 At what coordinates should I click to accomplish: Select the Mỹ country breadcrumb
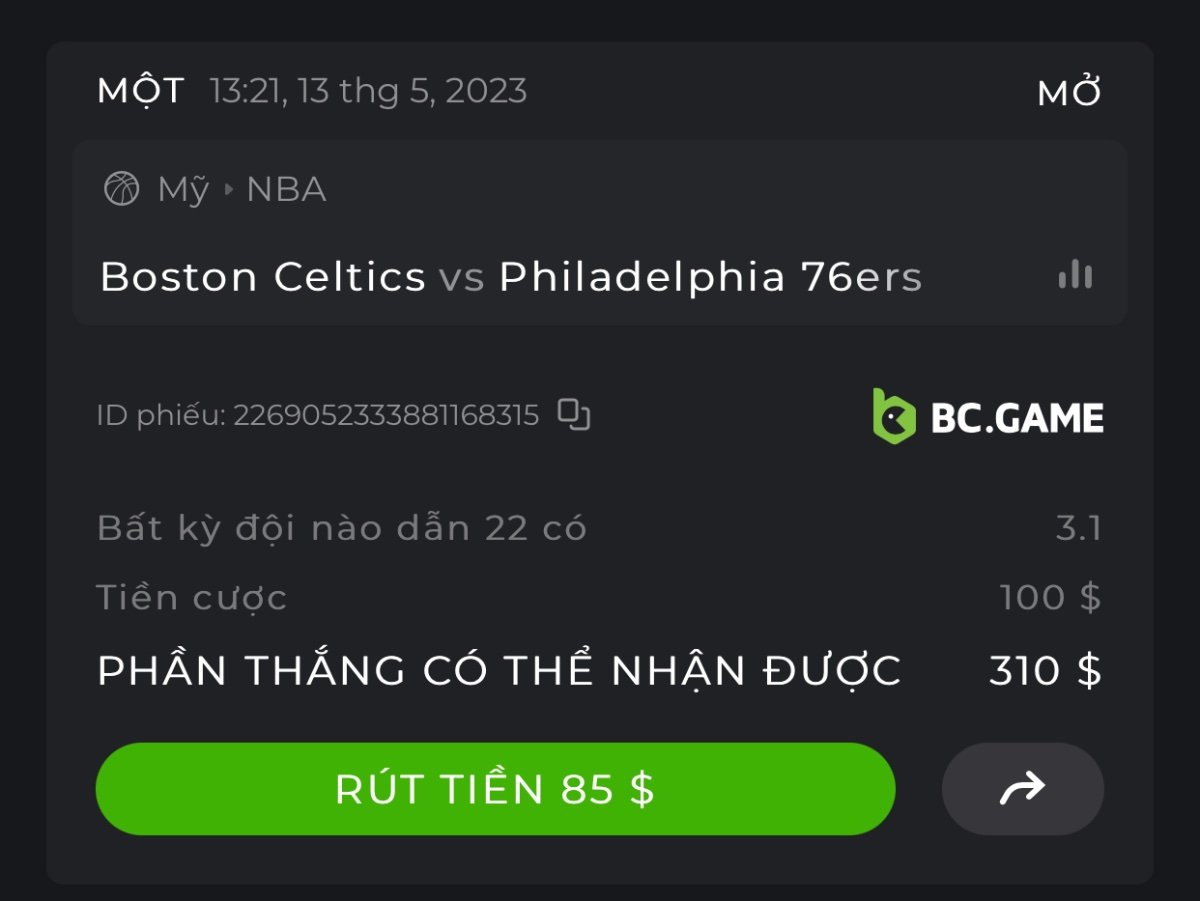point(183,189)
